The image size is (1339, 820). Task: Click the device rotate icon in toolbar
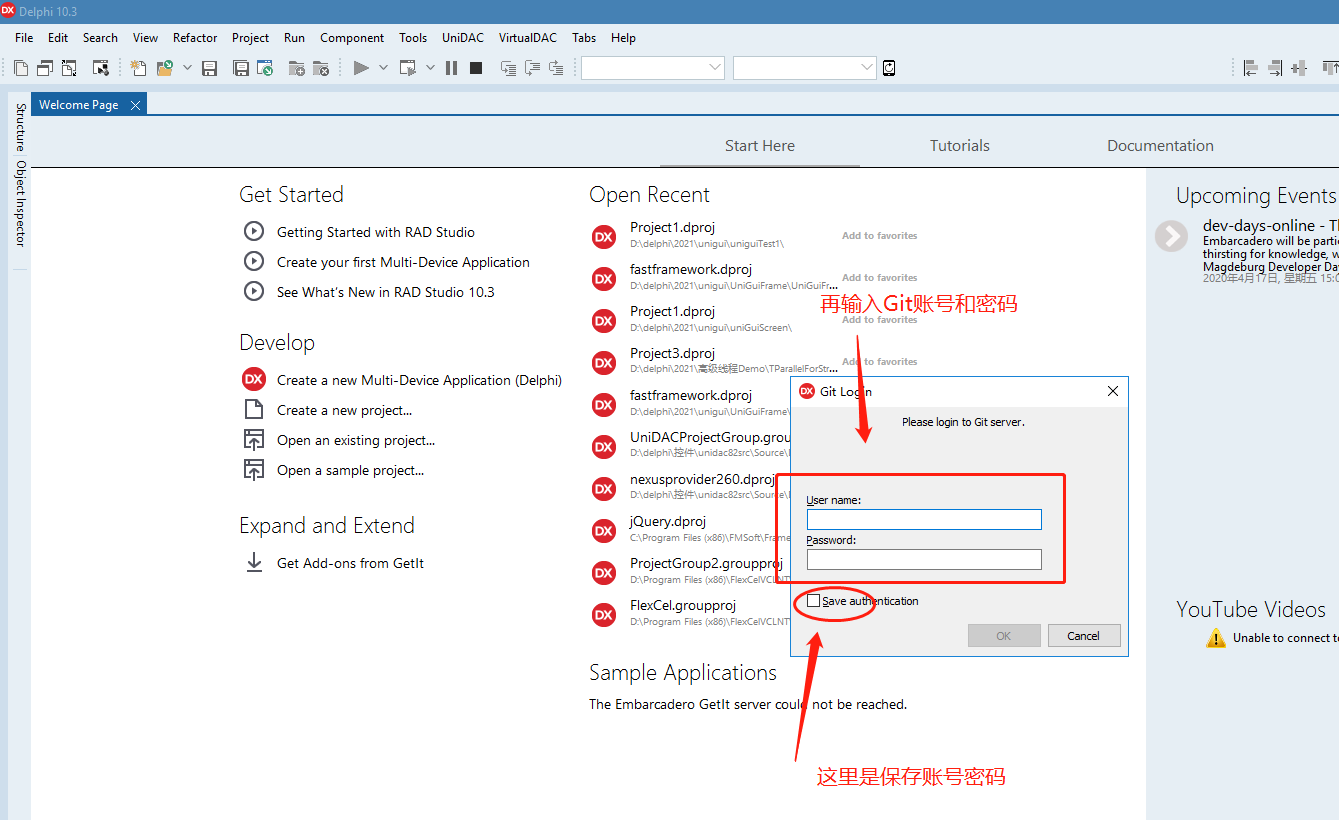pos(889,68)
